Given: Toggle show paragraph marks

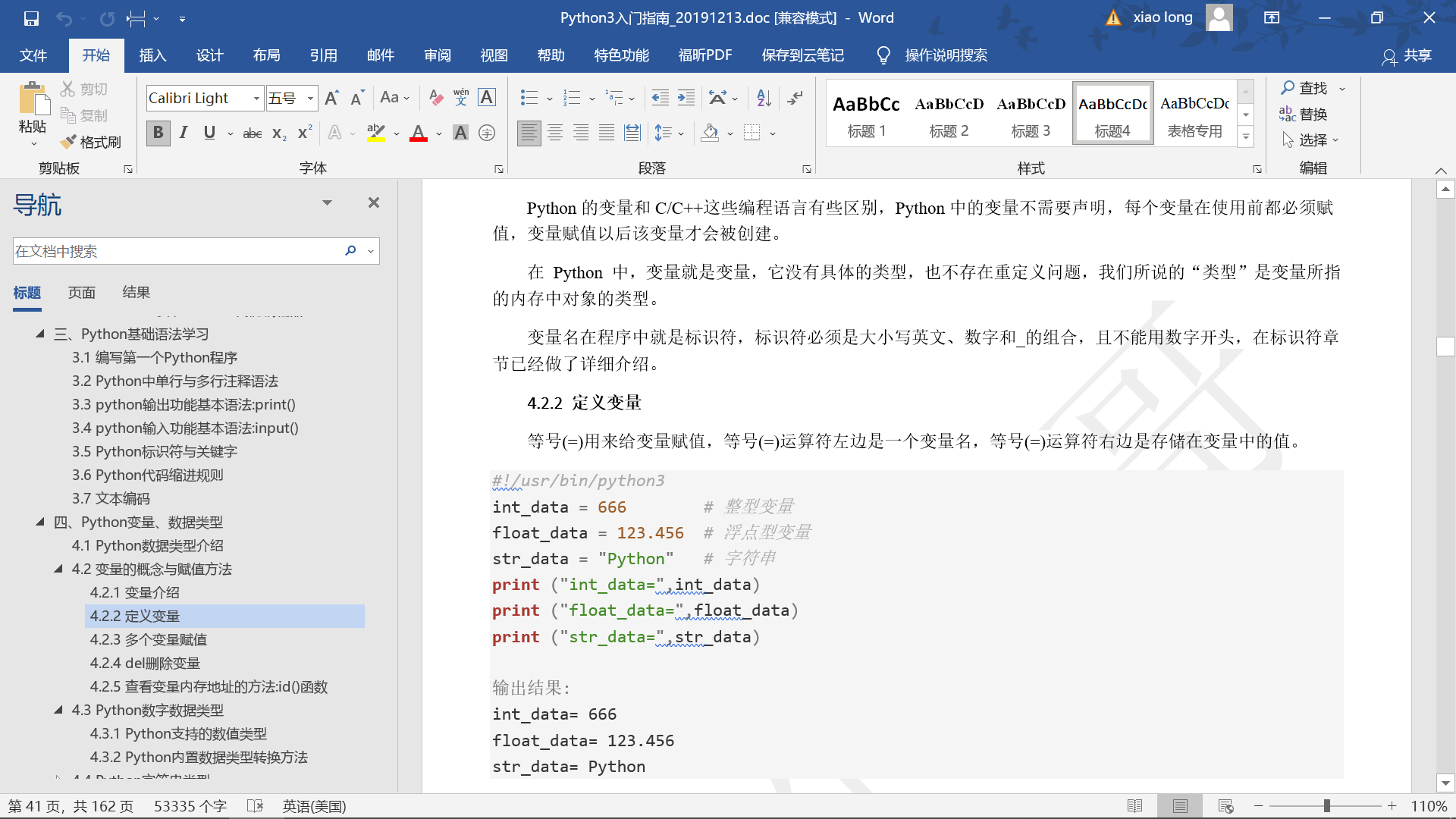Looking at the screenshot, I should tap(795, 97).
